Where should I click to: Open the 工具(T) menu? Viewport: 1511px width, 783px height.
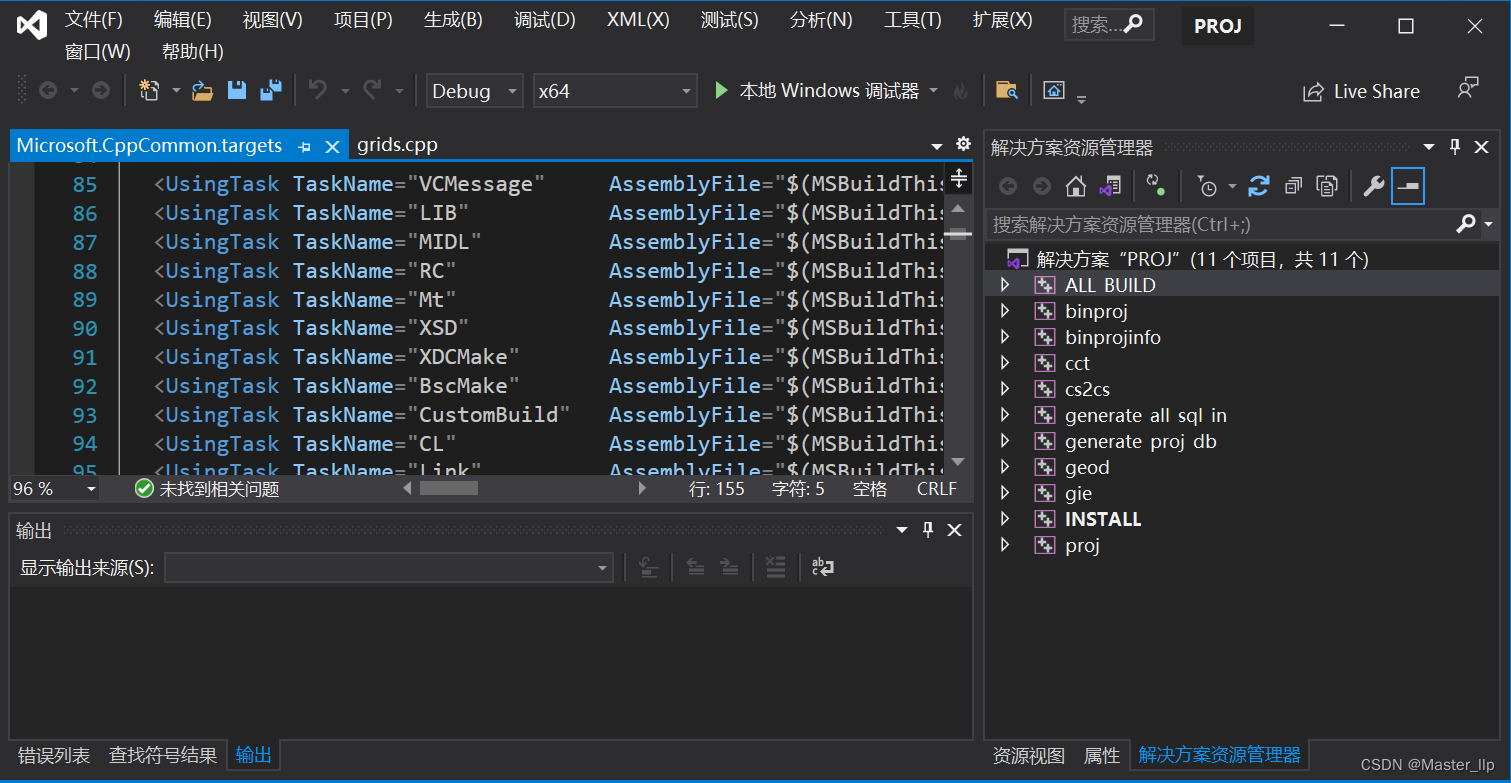[x=912, y=20]
